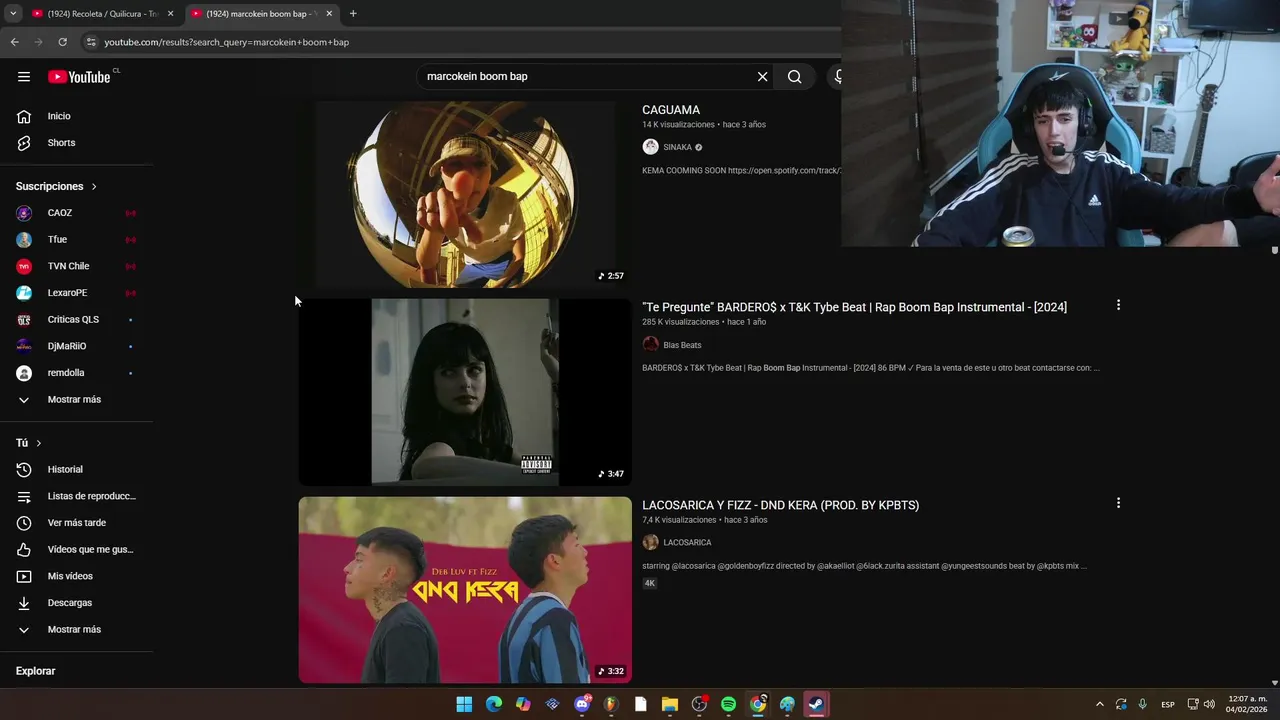Open the ESP language indicator

1167,704
